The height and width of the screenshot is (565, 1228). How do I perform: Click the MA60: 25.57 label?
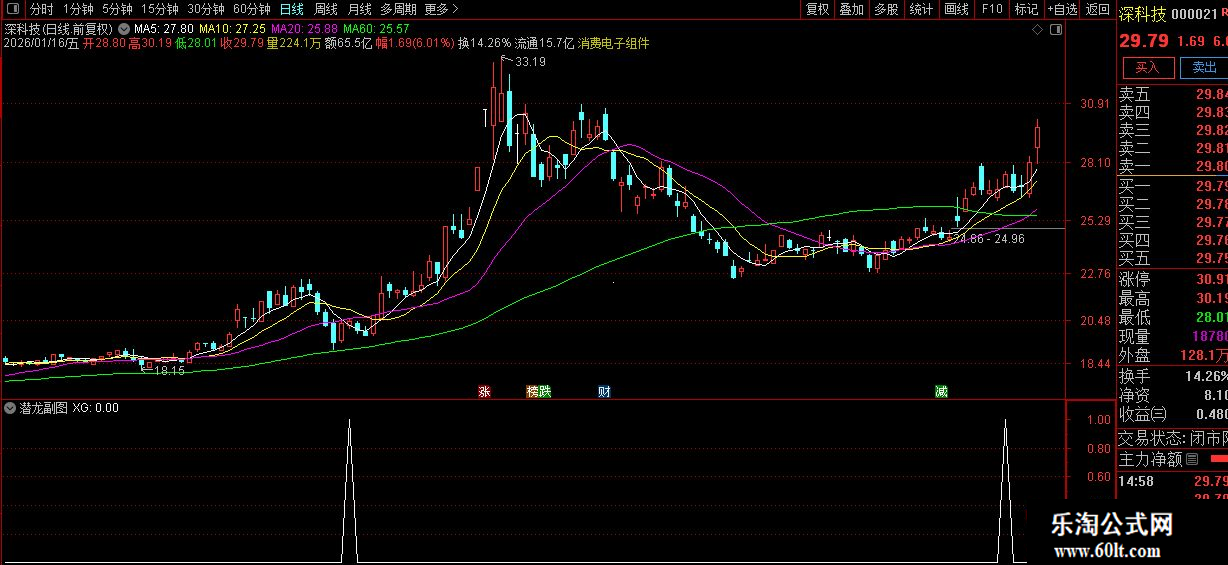pyautogui.click(x=376, y=29)
